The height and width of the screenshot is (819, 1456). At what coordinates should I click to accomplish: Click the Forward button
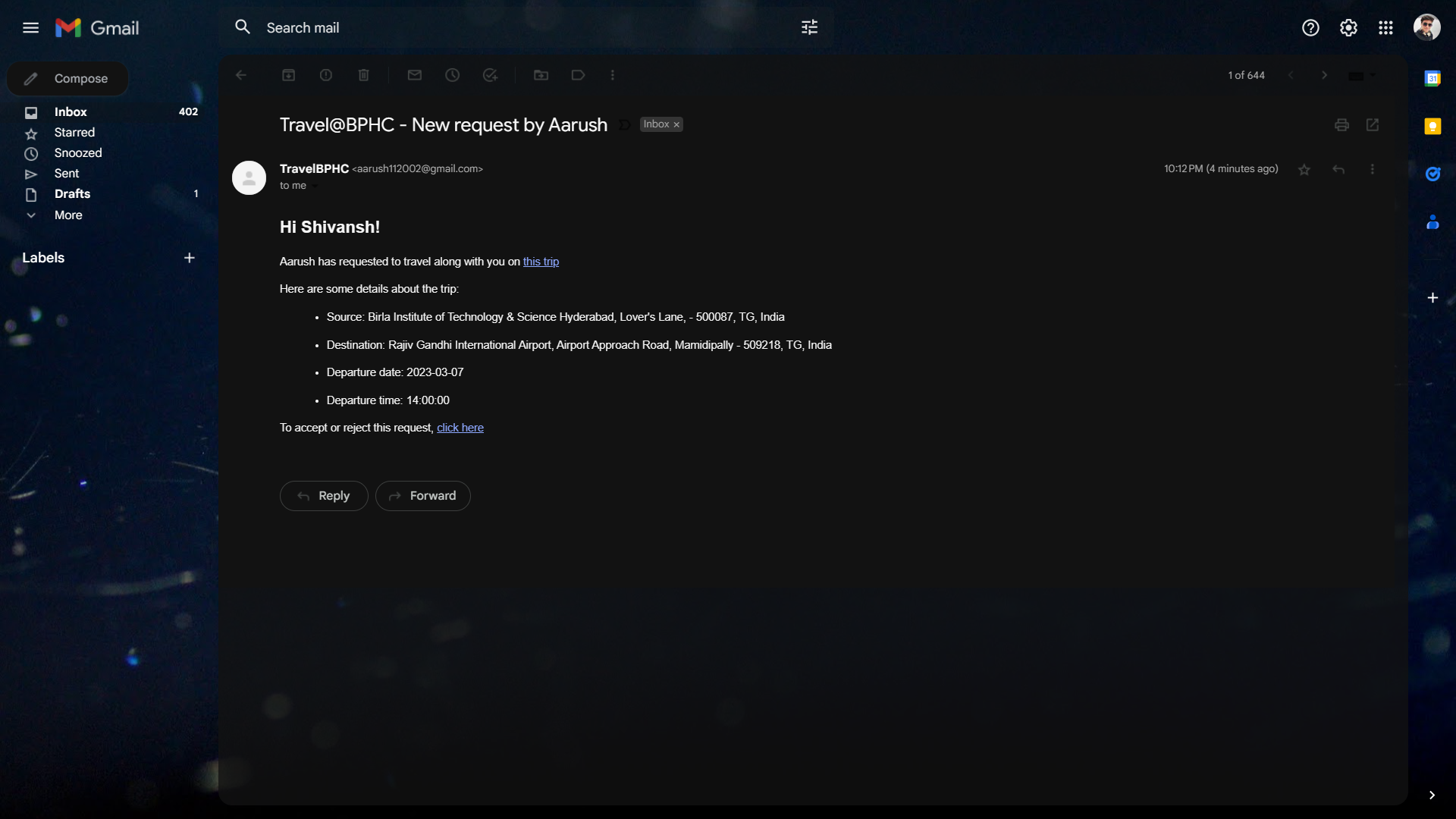pos(422,496)
